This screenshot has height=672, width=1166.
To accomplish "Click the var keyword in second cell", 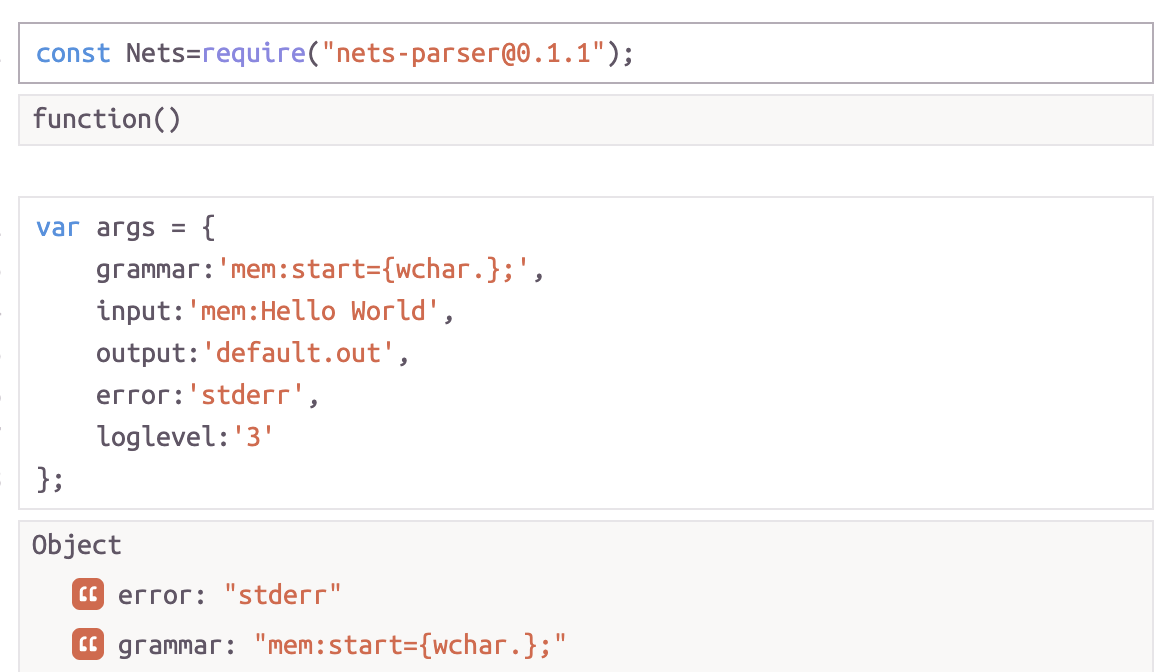I will 57,227.
